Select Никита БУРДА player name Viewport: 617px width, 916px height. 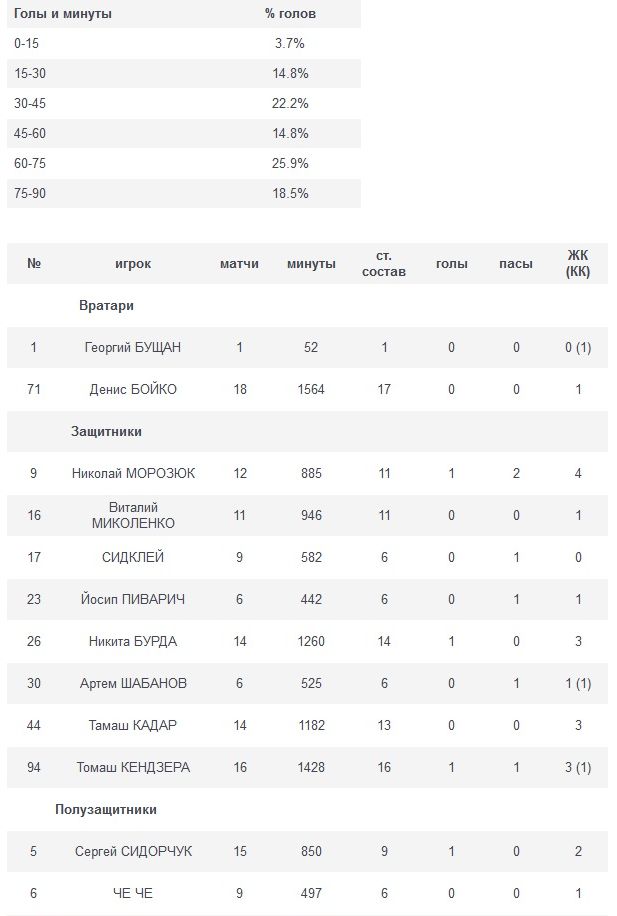pyautogui.click(x=133, y=642)
